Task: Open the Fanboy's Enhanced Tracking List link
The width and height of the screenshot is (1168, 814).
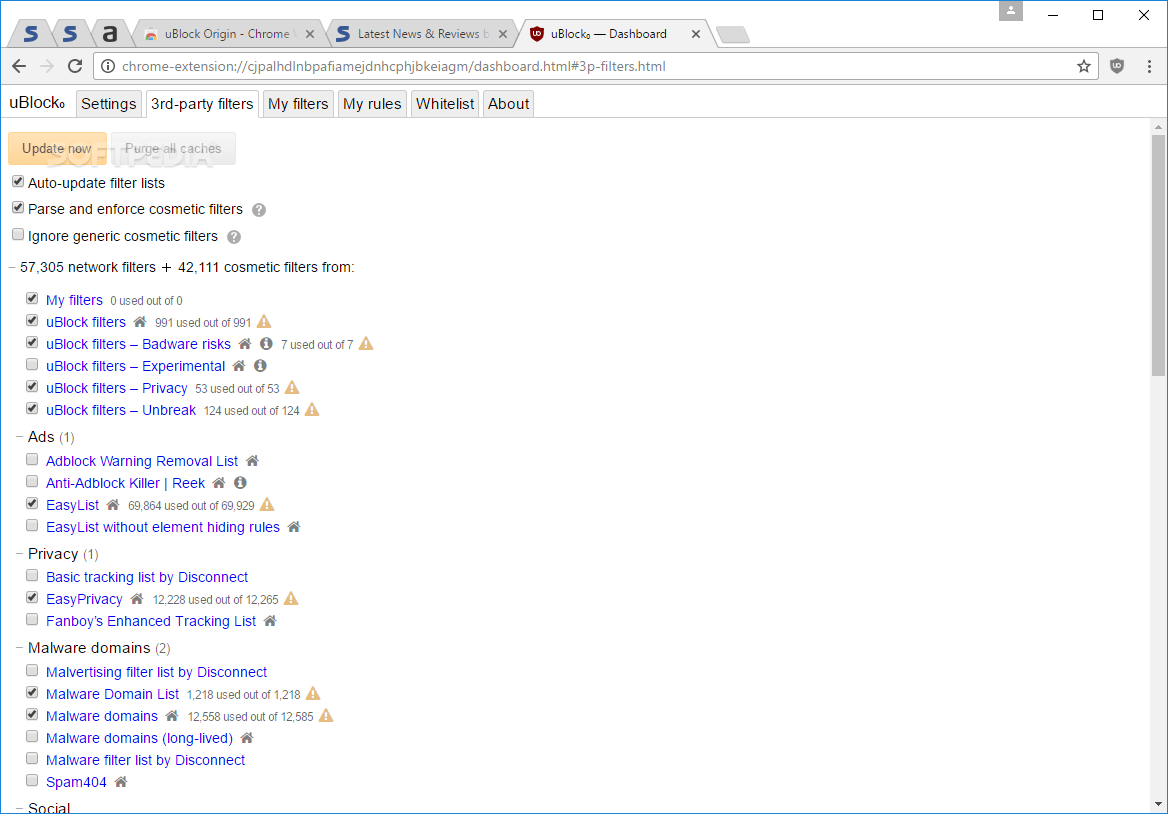Action: (x=151, y=620)
